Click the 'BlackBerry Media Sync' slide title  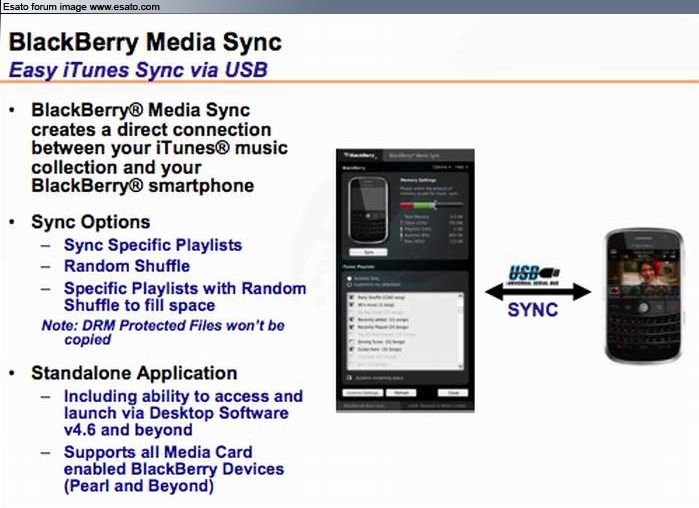coord(145,43)
